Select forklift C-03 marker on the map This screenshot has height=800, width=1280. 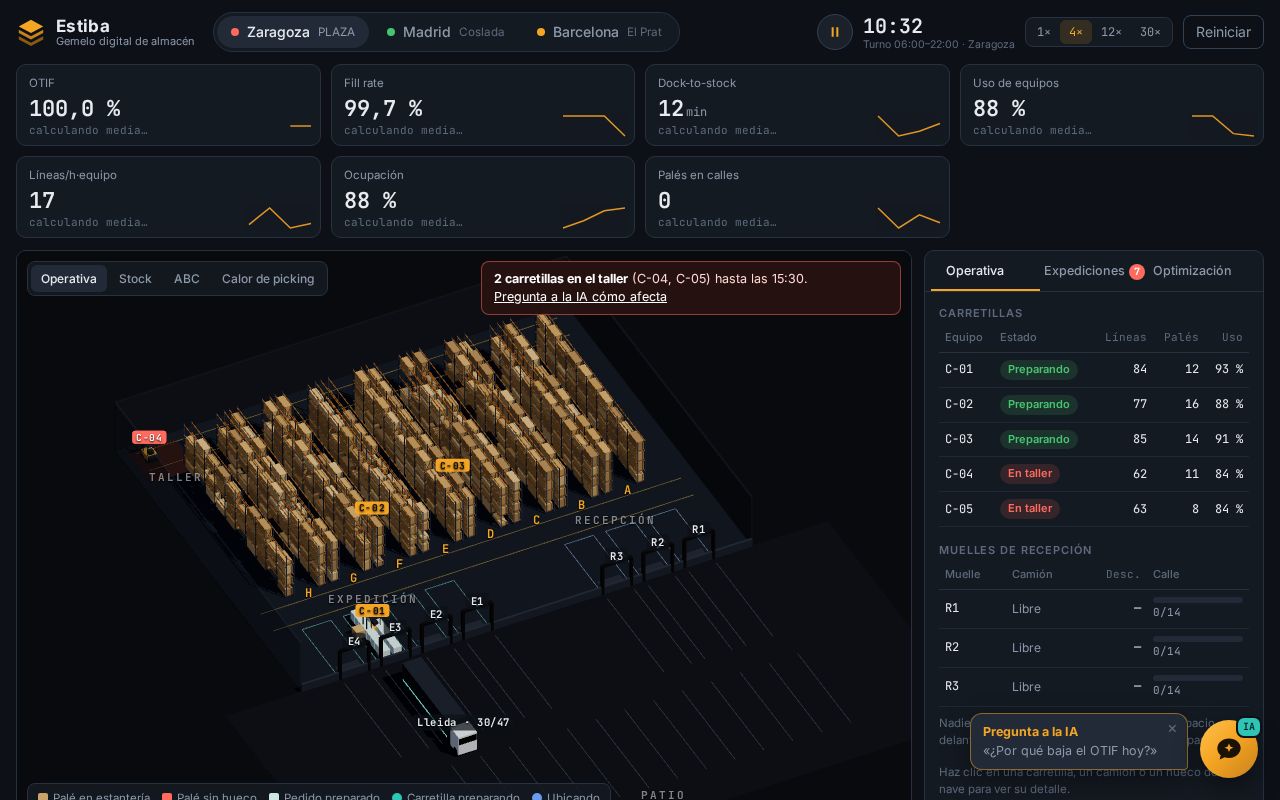pos(453,465)
